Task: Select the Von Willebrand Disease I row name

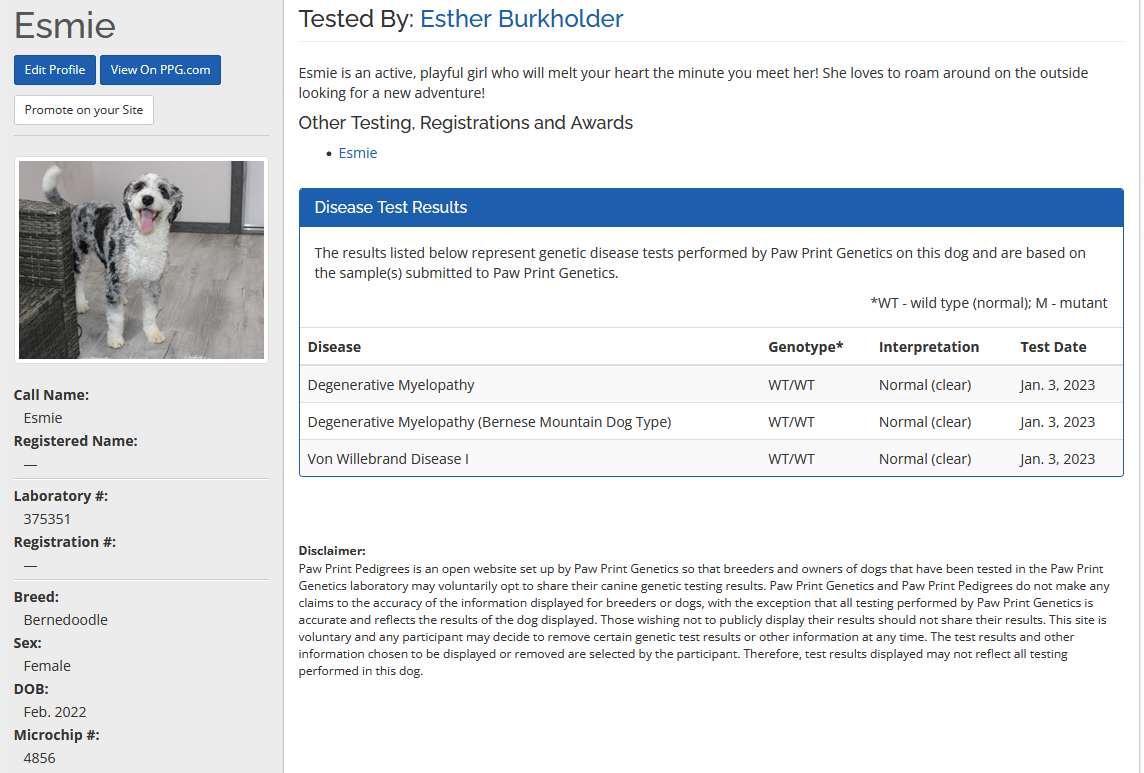Action: click(x=388, y=459)
